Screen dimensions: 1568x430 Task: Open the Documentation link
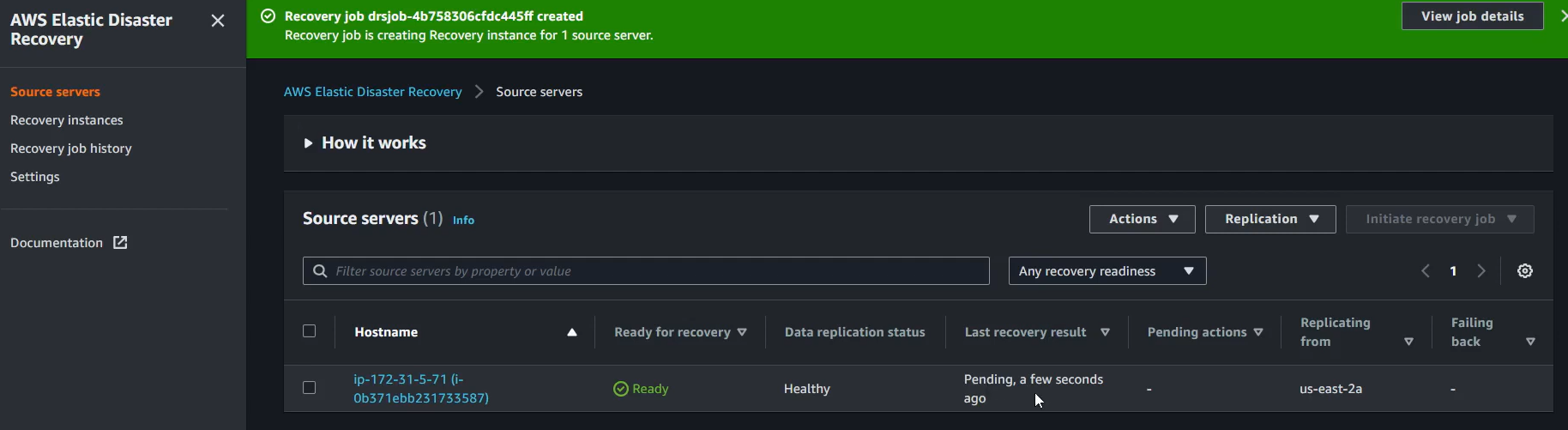69,243
